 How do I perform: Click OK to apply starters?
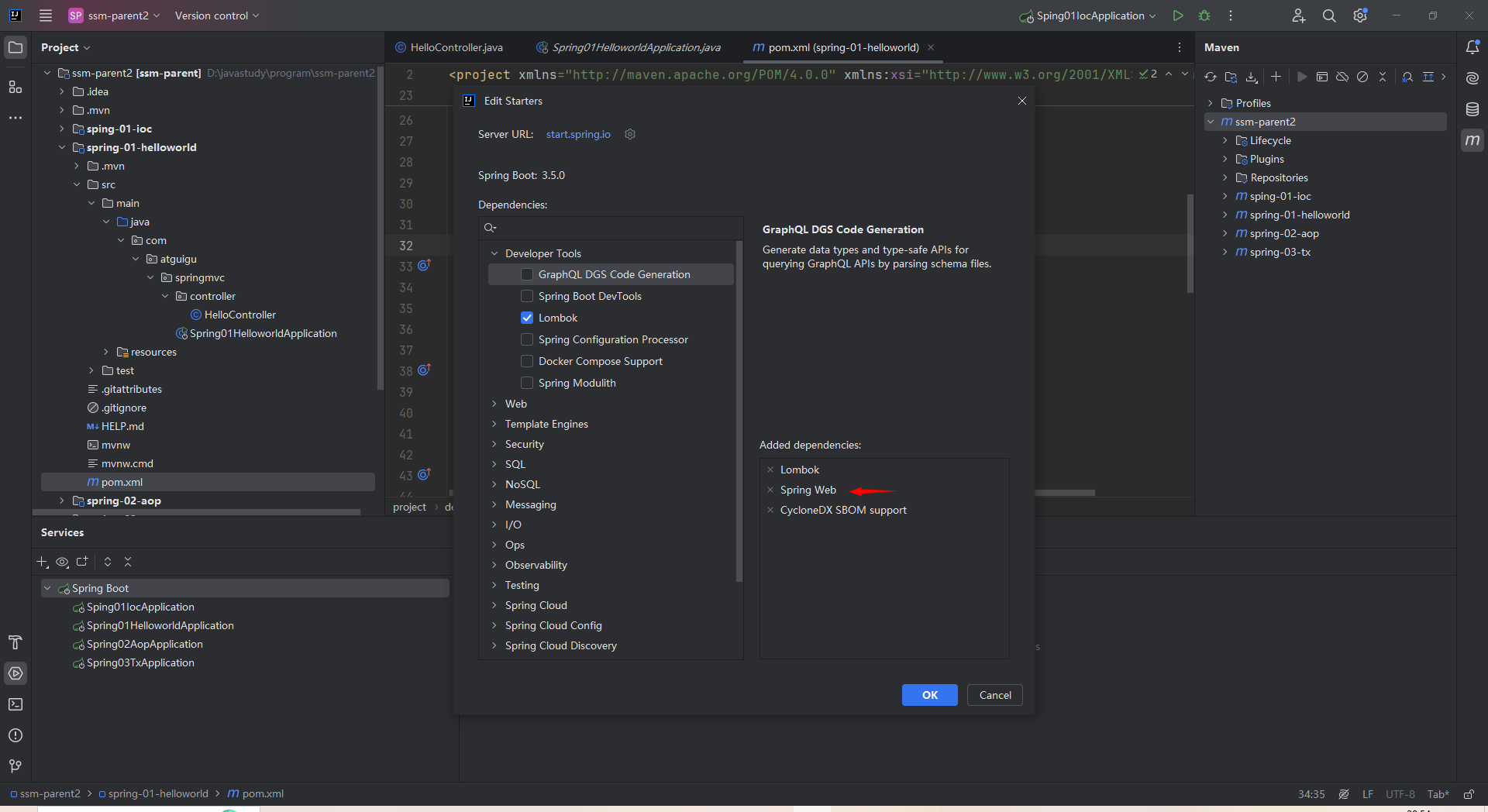pos(930,695)
